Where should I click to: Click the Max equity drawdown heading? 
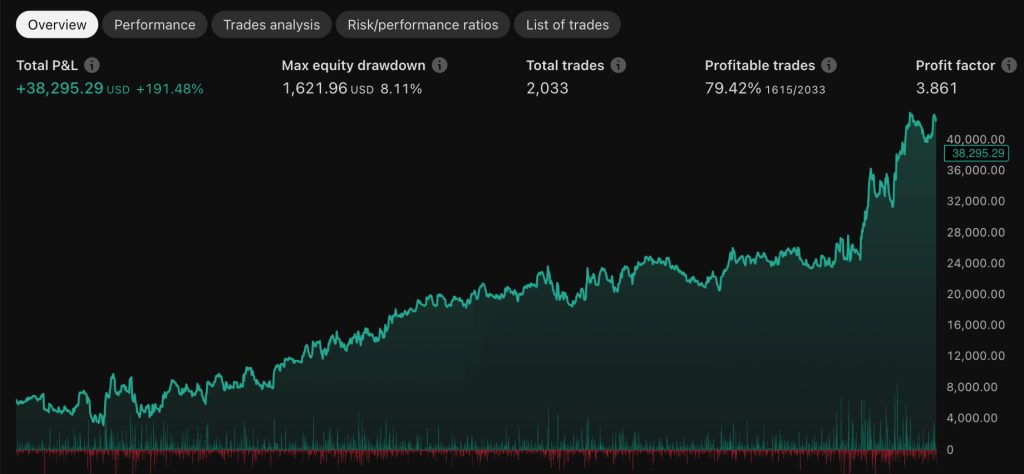click(x=353, y=65)
